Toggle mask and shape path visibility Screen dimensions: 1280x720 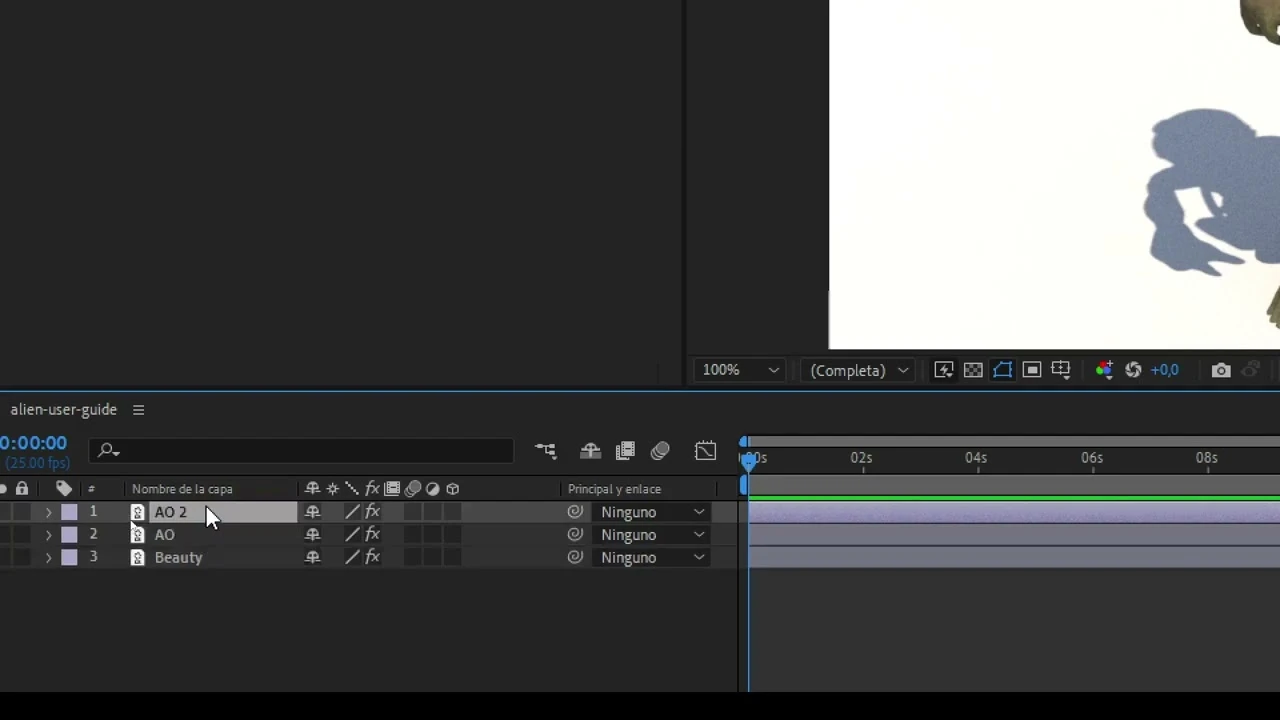[x=1002, y=370]
